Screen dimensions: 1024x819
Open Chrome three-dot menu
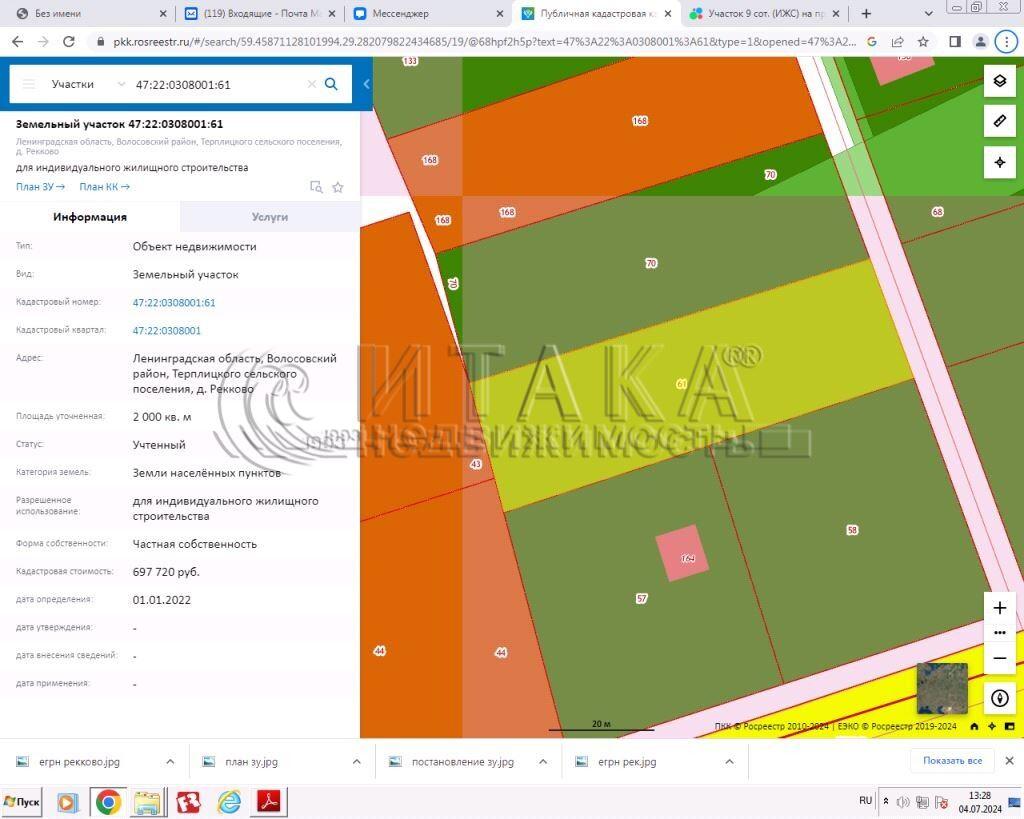1006,42
